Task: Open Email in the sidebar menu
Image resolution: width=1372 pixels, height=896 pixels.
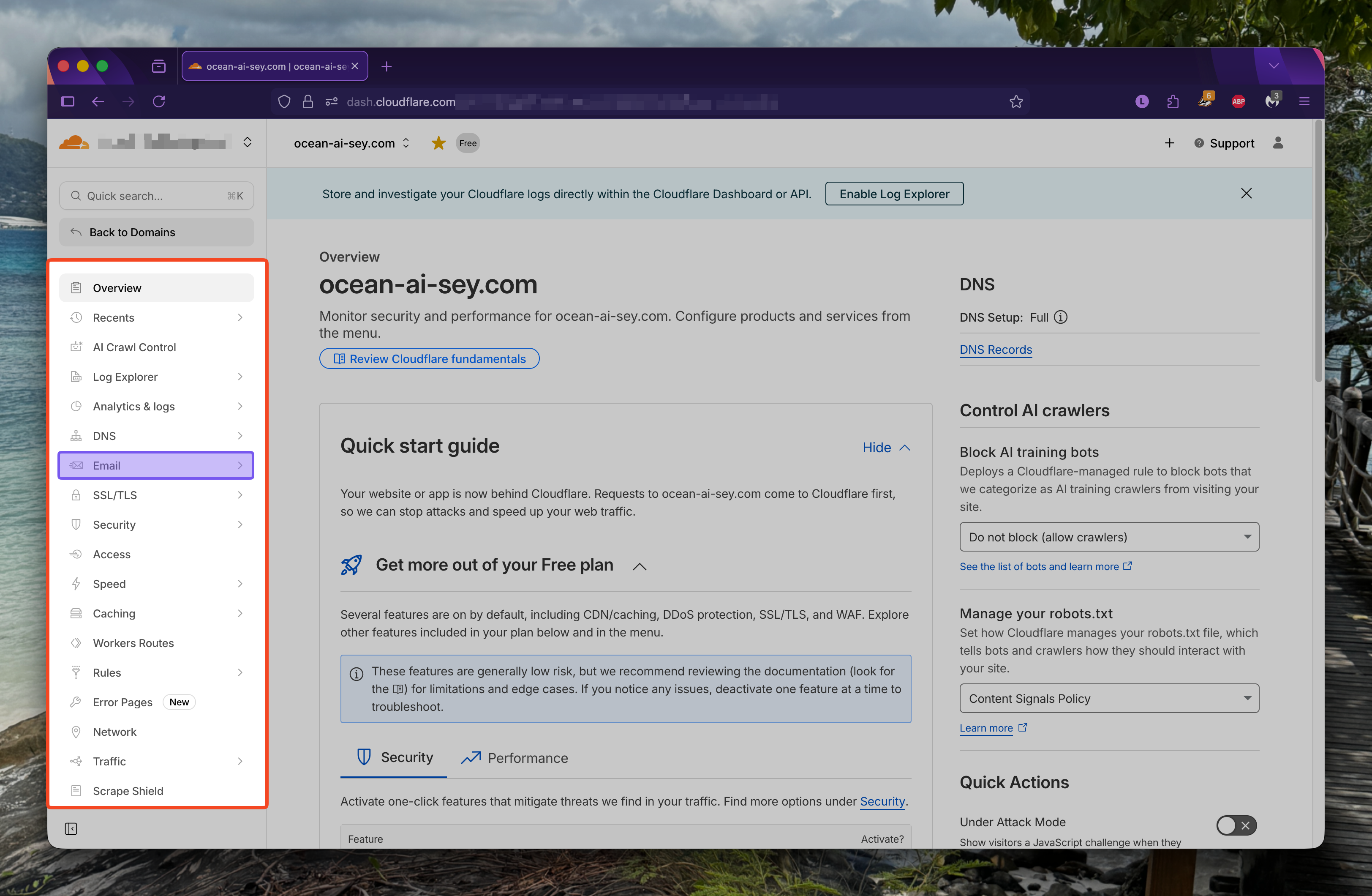Action: coord(155,466)
